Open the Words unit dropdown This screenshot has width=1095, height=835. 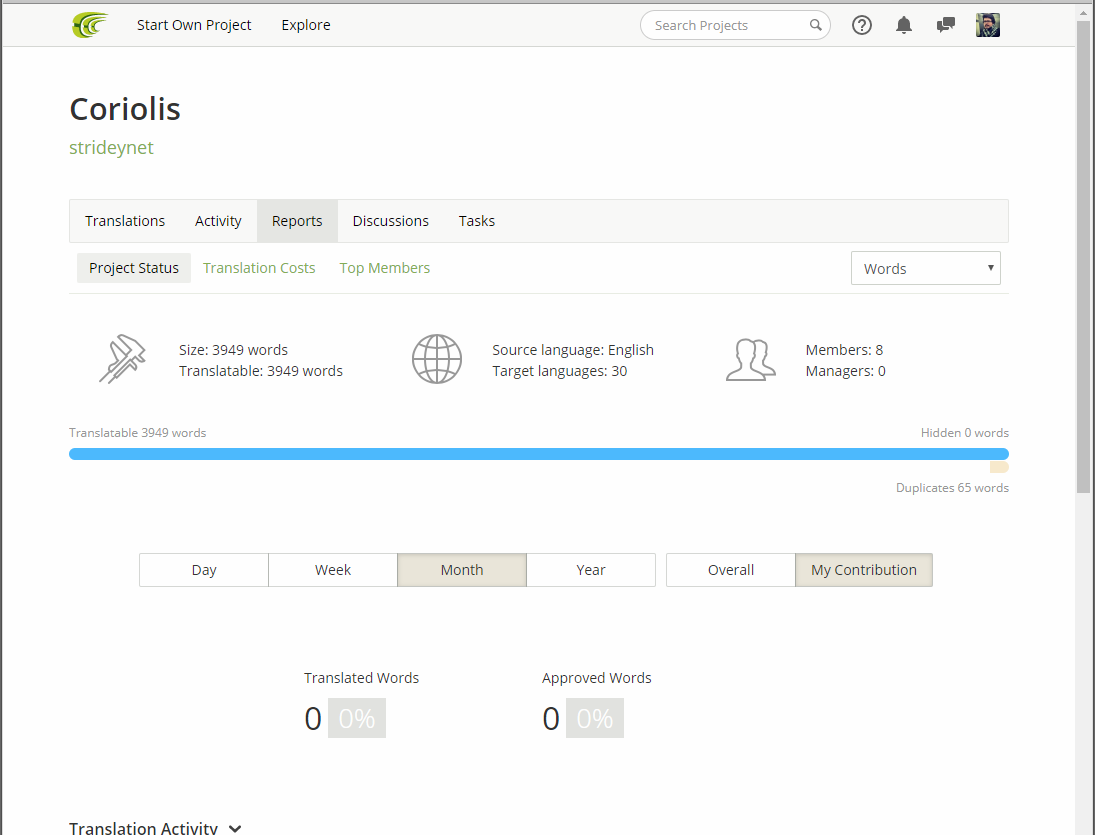coord(925,268)
